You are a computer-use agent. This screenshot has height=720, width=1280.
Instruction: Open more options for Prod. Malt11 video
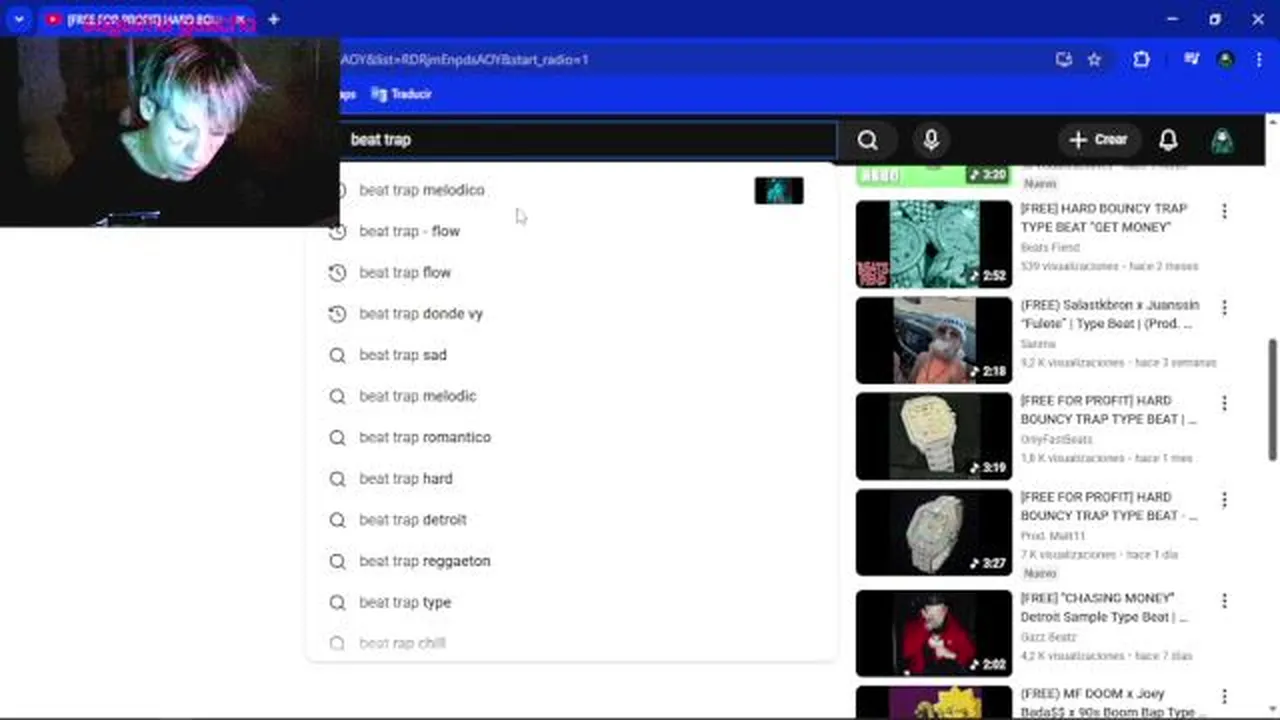1224,499
